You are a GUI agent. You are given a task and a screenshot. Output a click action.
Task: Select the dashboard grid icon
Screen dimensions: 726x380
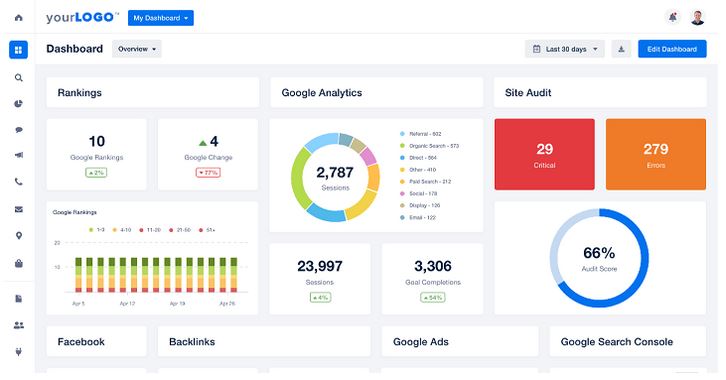point(19,50)
